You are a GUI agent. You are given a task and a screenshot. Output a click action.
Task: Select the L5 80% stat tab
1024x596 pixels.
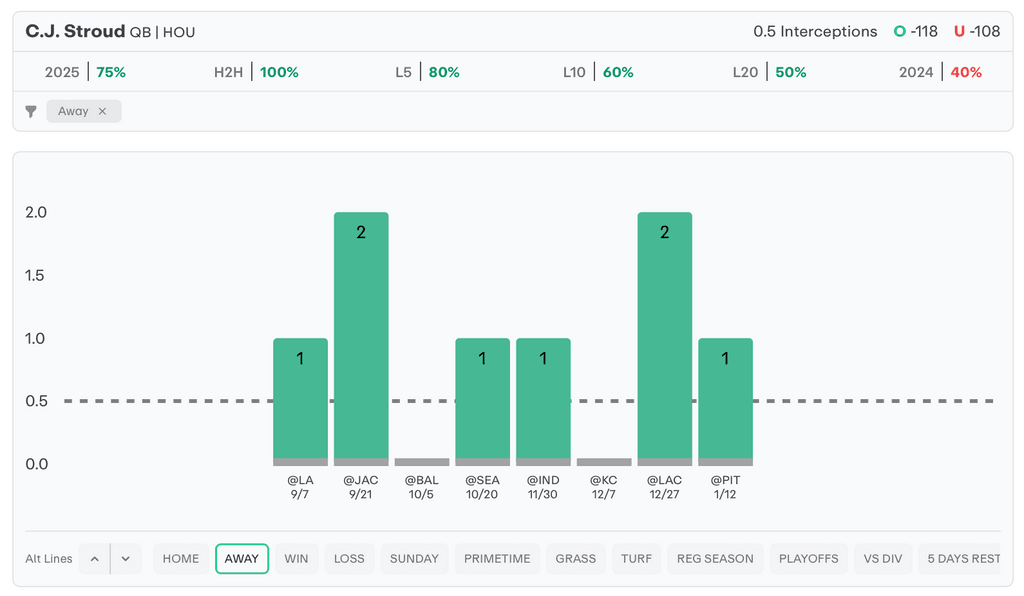(x=427, y=72)
